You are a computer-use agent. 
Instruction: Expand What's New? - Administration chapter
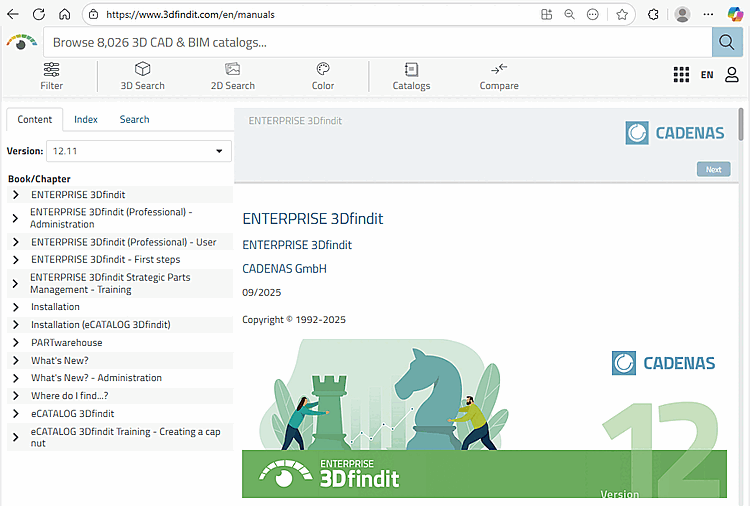(x=16, y=378)
